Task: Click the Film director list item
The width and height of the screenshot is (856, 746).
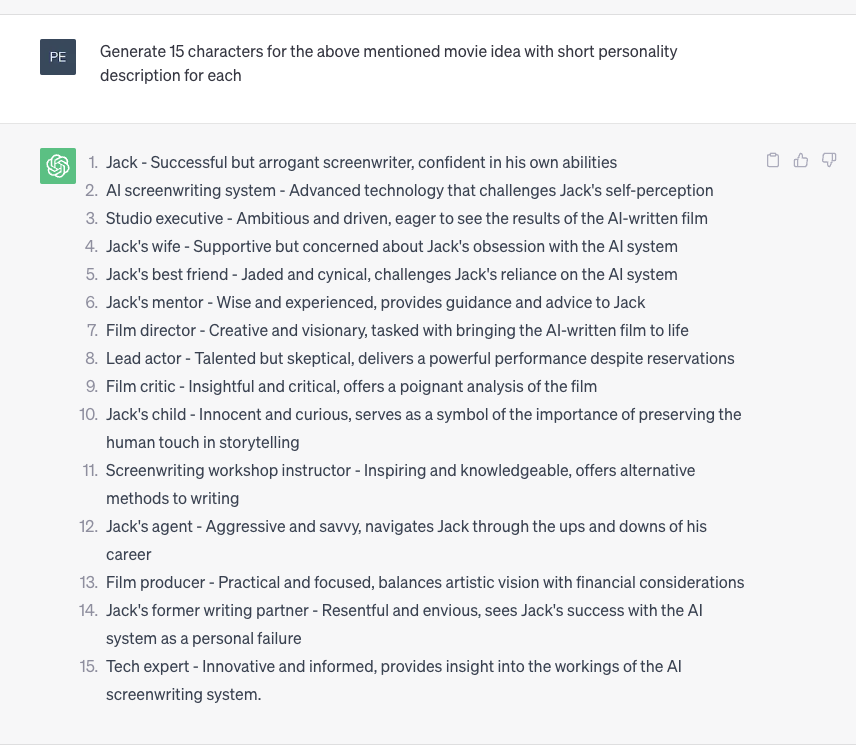Action: coord(397,330)
